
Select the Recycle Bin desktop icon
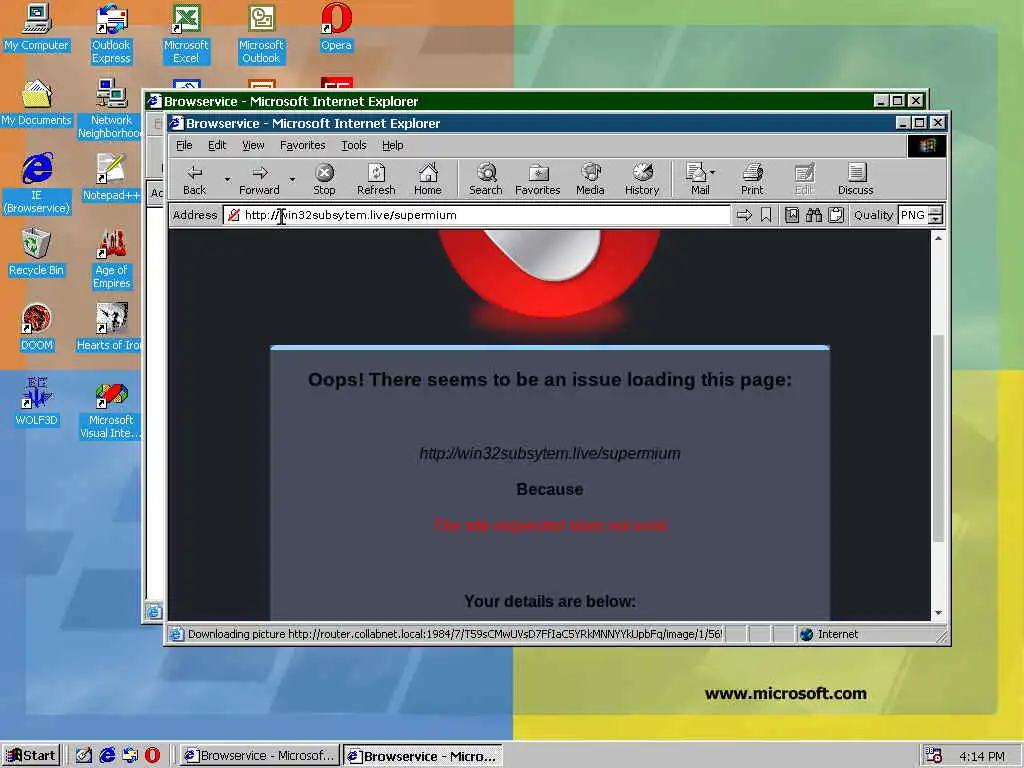point(37,253)
